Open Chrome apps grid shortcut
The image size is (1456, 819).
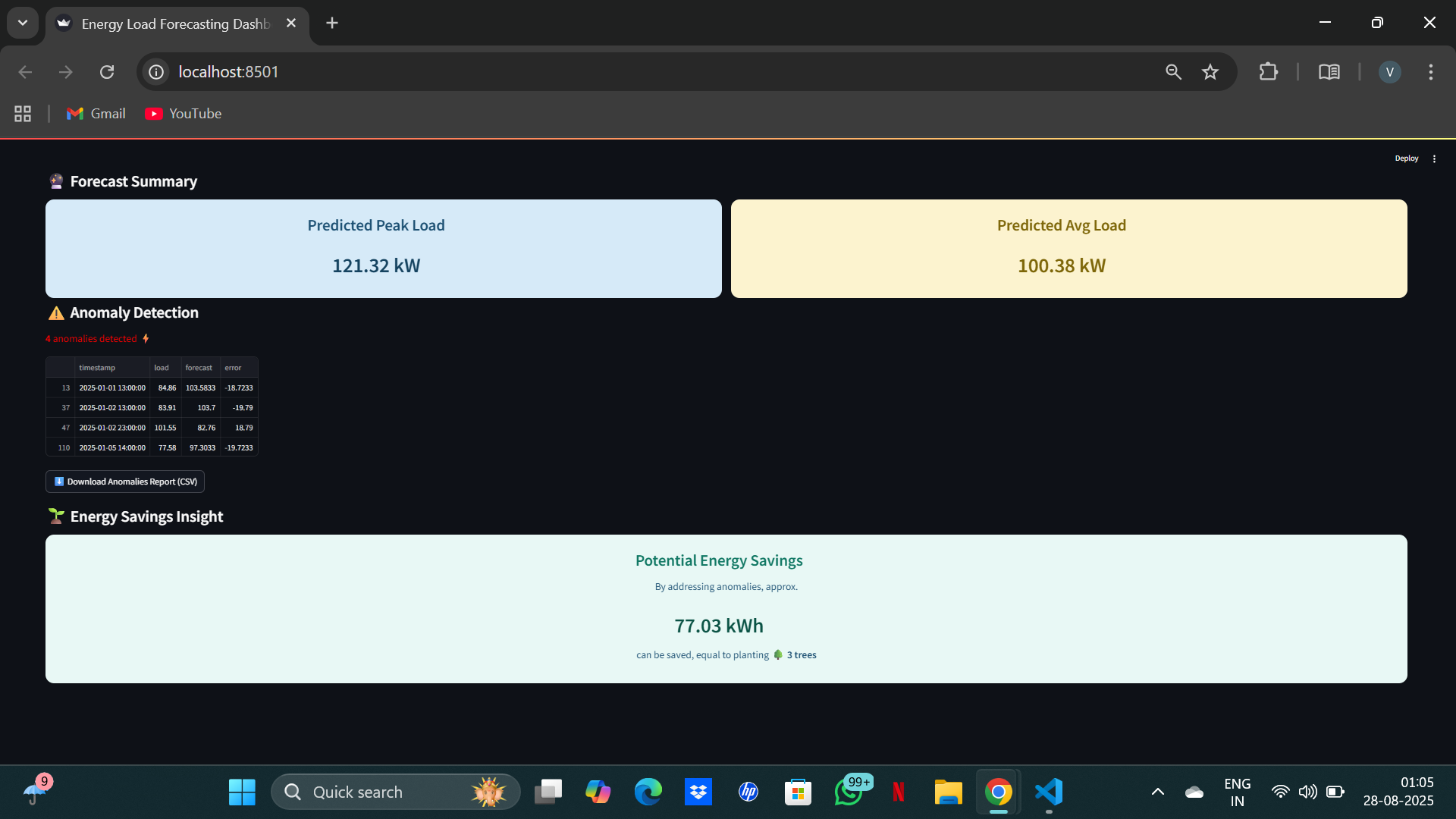(23, 114)
